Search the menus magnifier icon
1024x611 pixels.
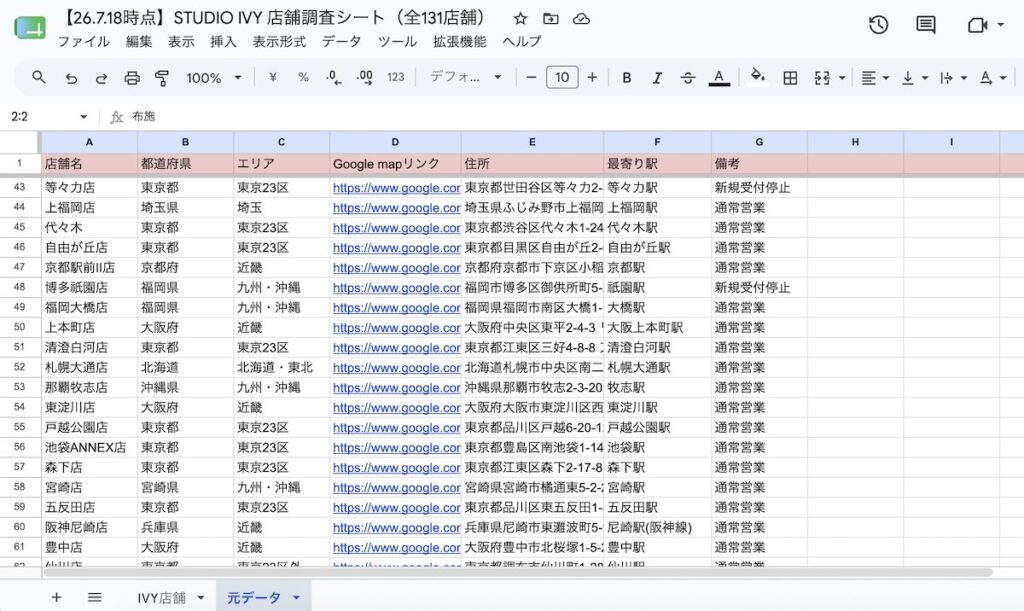39,78
